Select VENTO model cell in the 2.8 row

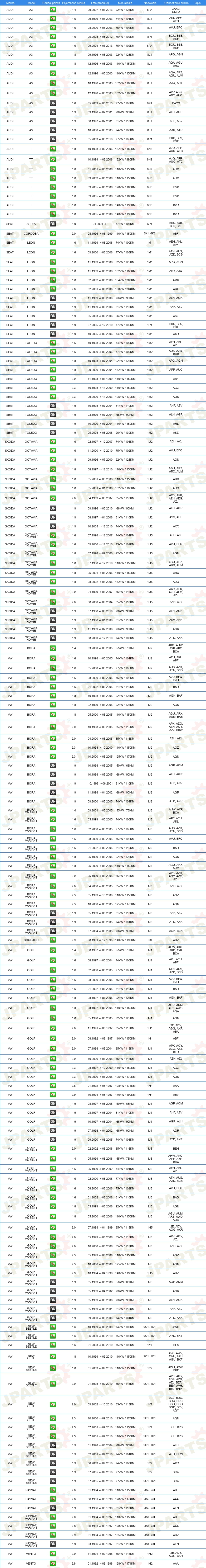pos(31,1563)
